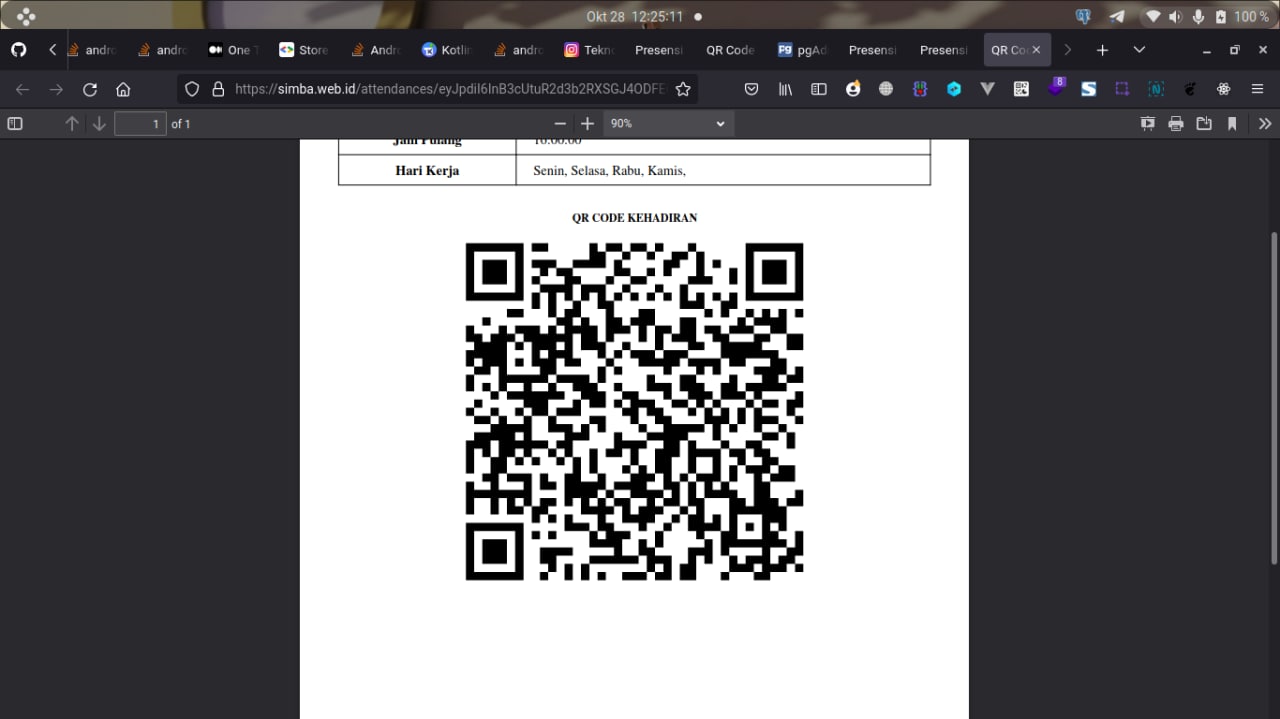Switch to the pgAd tab
1280x719 pixels.
pos(802,50)
